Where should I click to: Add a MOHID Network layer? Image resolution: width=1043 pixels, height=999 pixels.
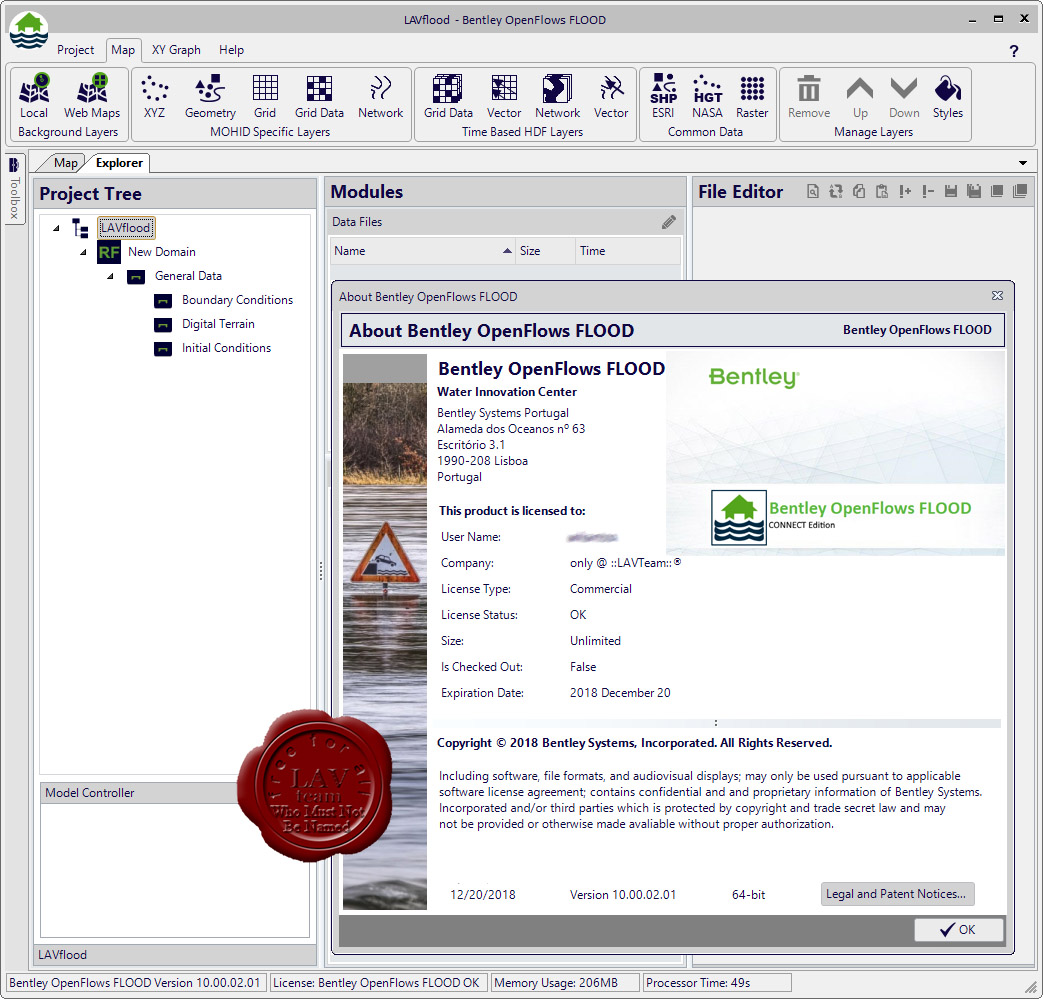(380, 96)
